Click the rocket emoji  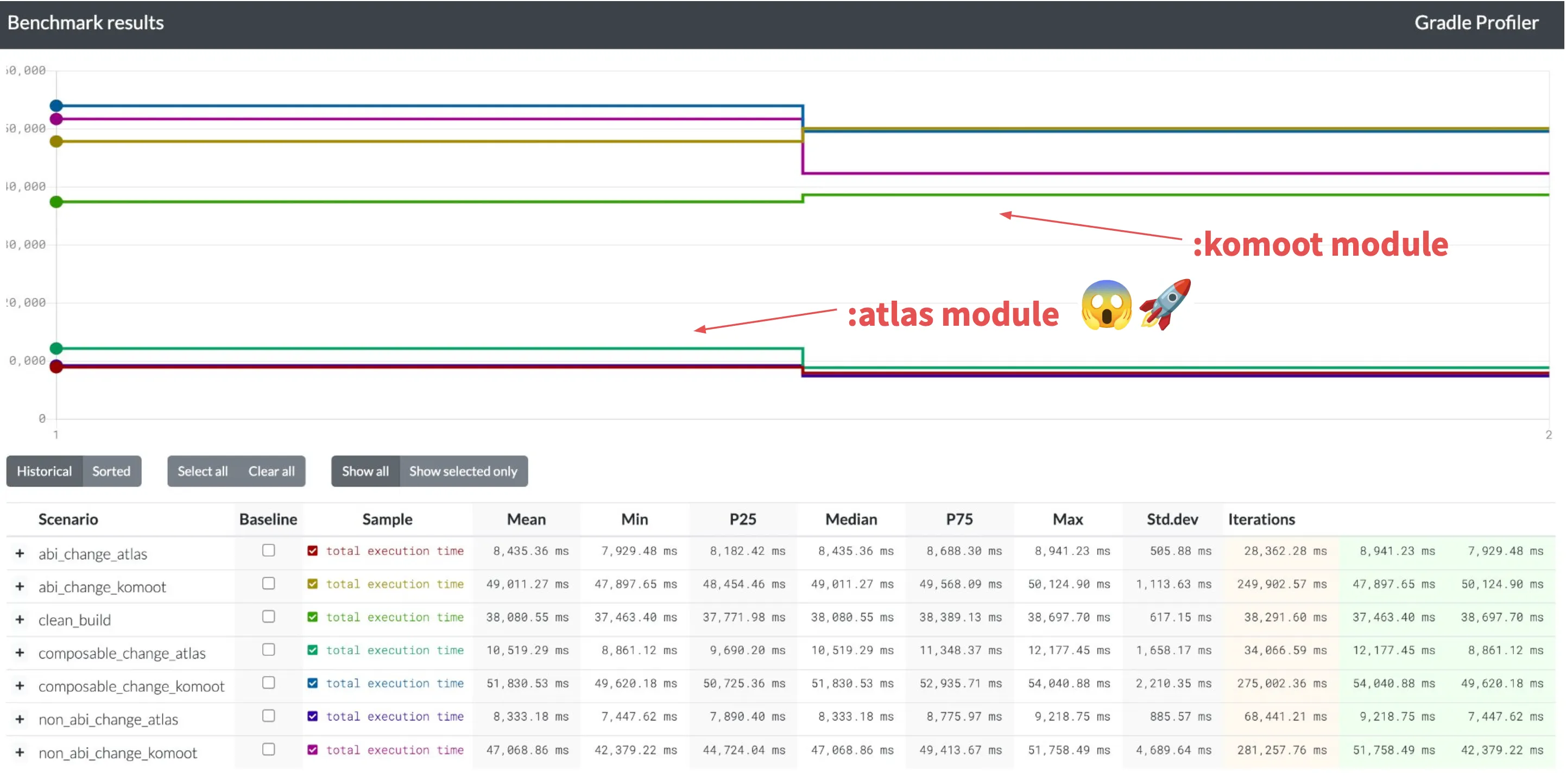(1165, 304)
